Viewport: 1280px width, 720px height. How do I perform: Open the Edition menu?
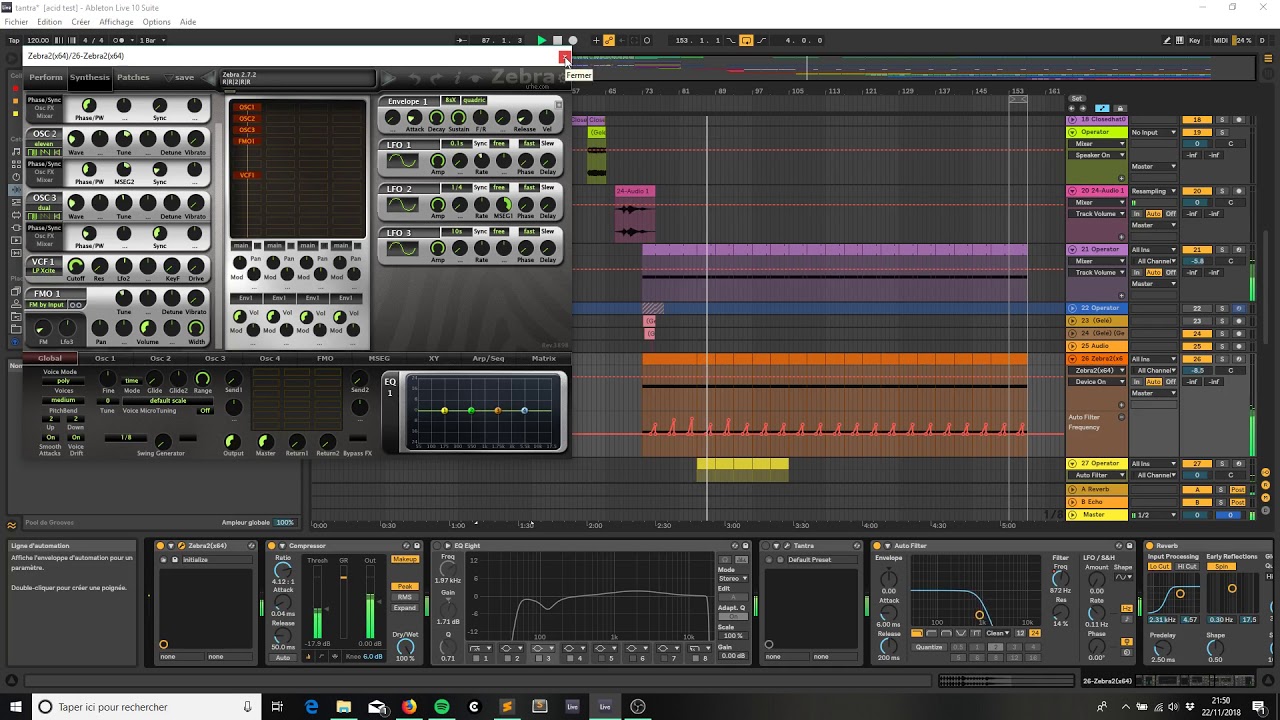point(49,21)
